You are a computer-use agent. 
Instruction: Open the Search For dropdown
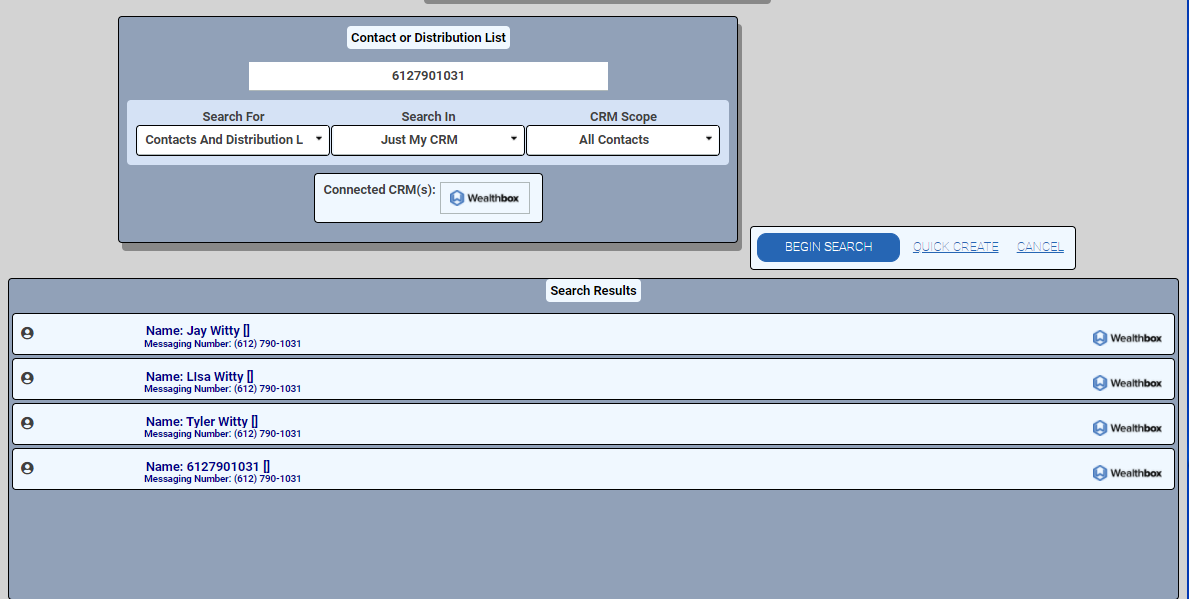pyautogui.click(x=233, y=140)
